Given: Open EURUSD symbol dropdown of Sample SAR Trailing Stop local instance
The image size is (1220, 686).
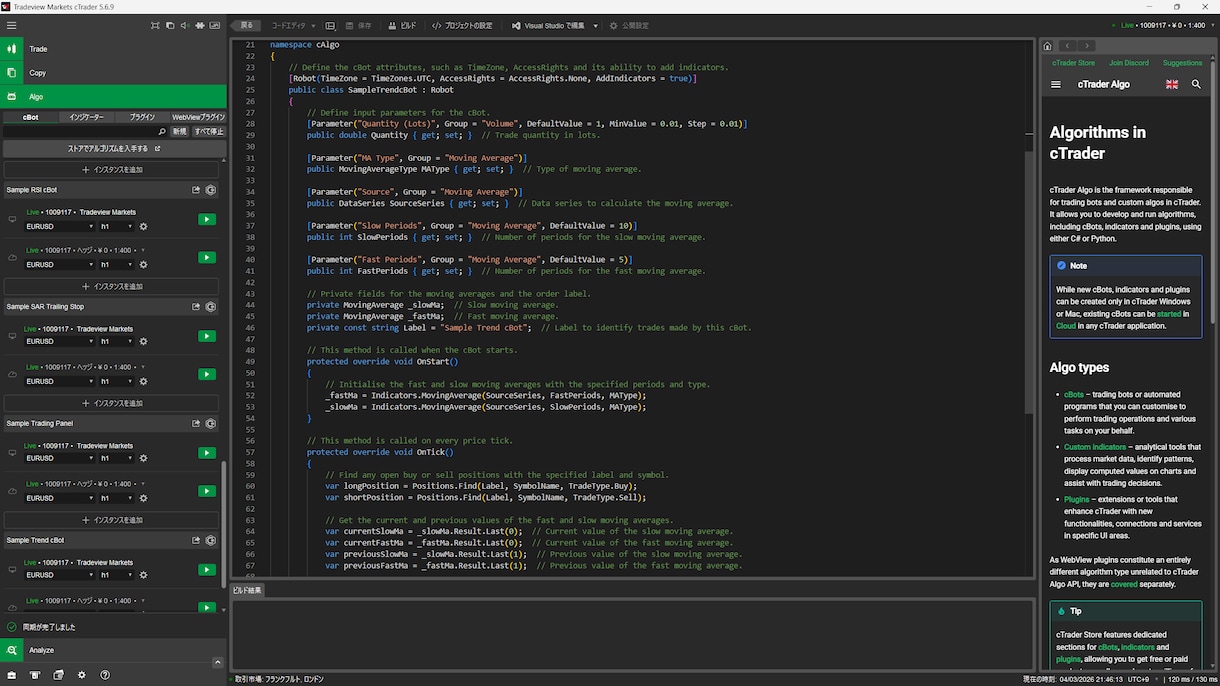Looking at the screenshot, I should tap(60, 343).
